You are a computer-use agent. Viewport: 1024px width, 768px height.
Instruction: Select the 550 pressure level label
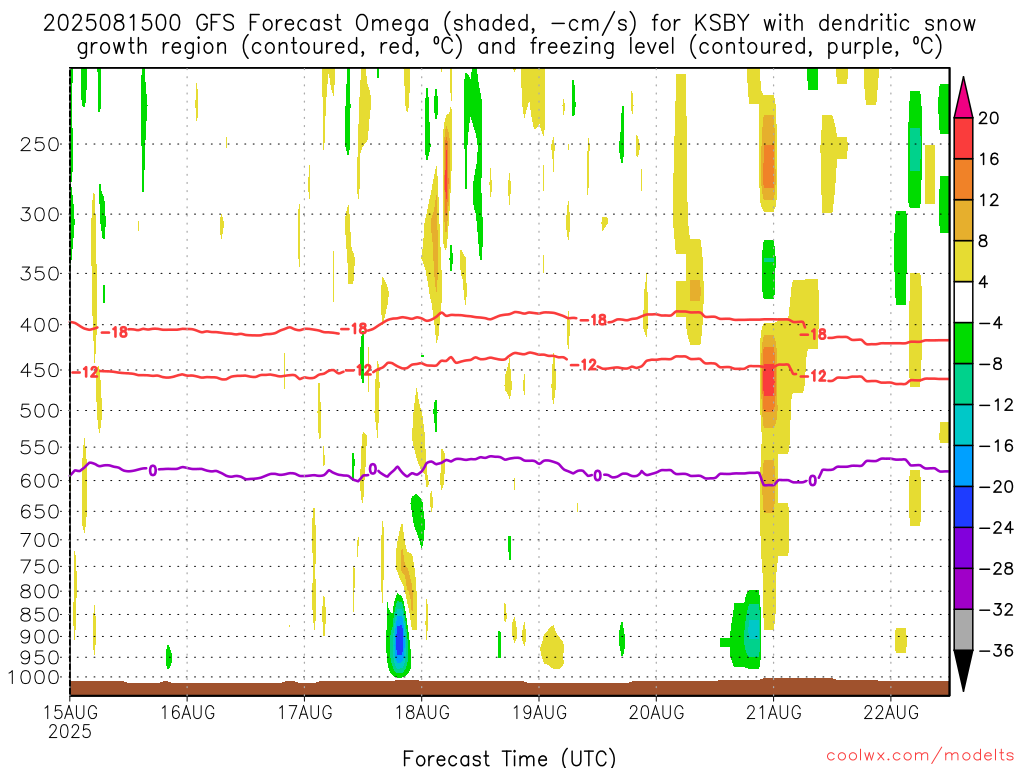40,447
